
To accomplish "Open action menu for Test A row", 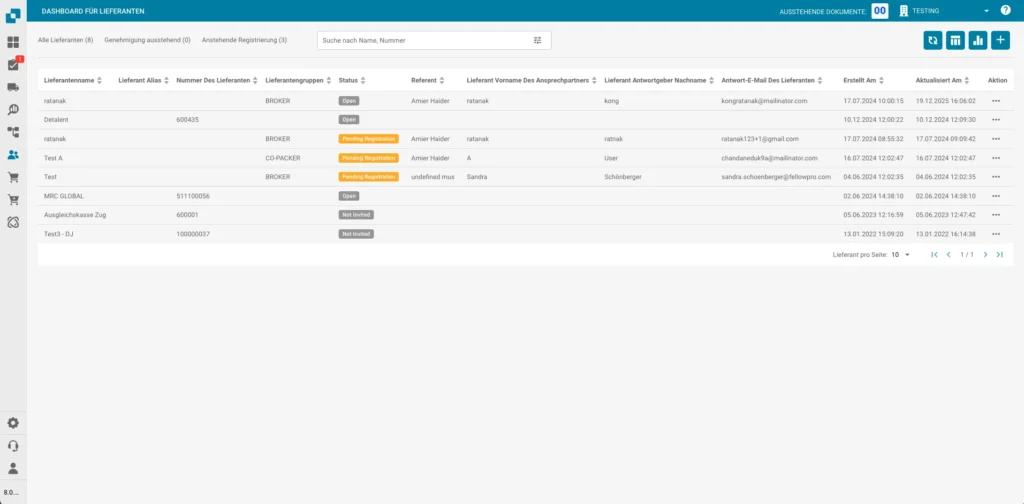I will pyautogui.click(x=996, y=158).
